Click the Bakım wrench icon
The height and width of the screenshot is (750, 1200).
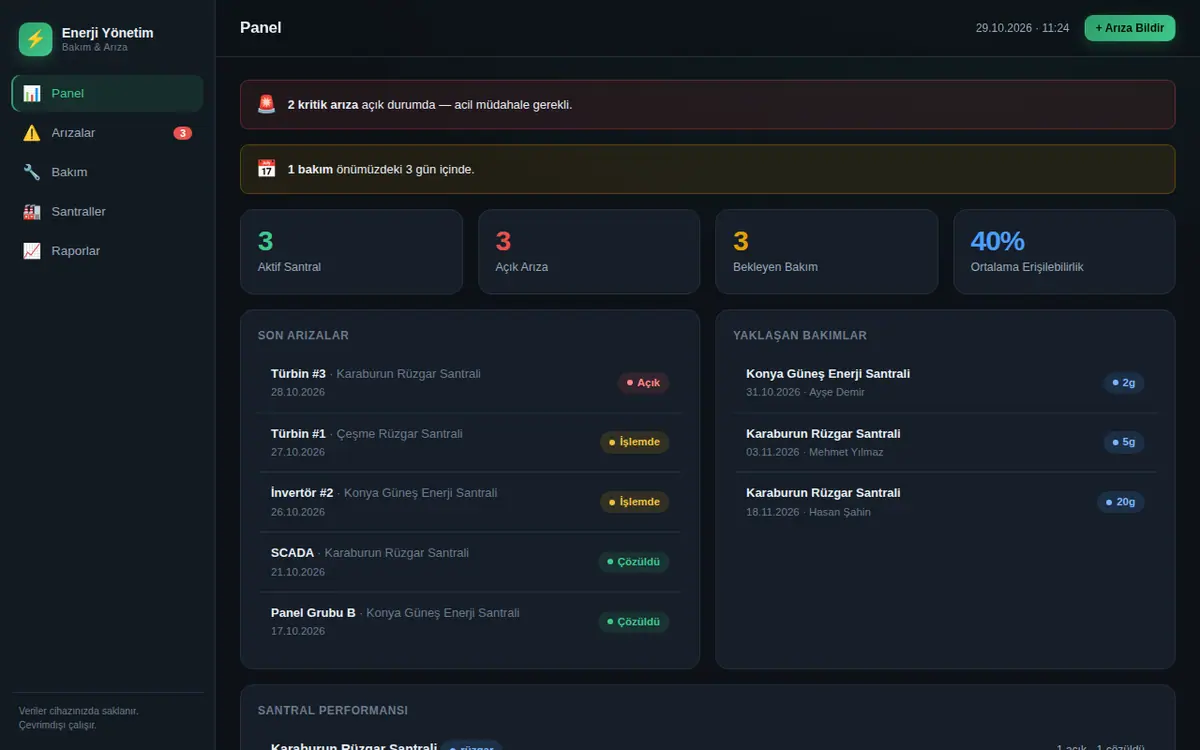click(32, 172)
